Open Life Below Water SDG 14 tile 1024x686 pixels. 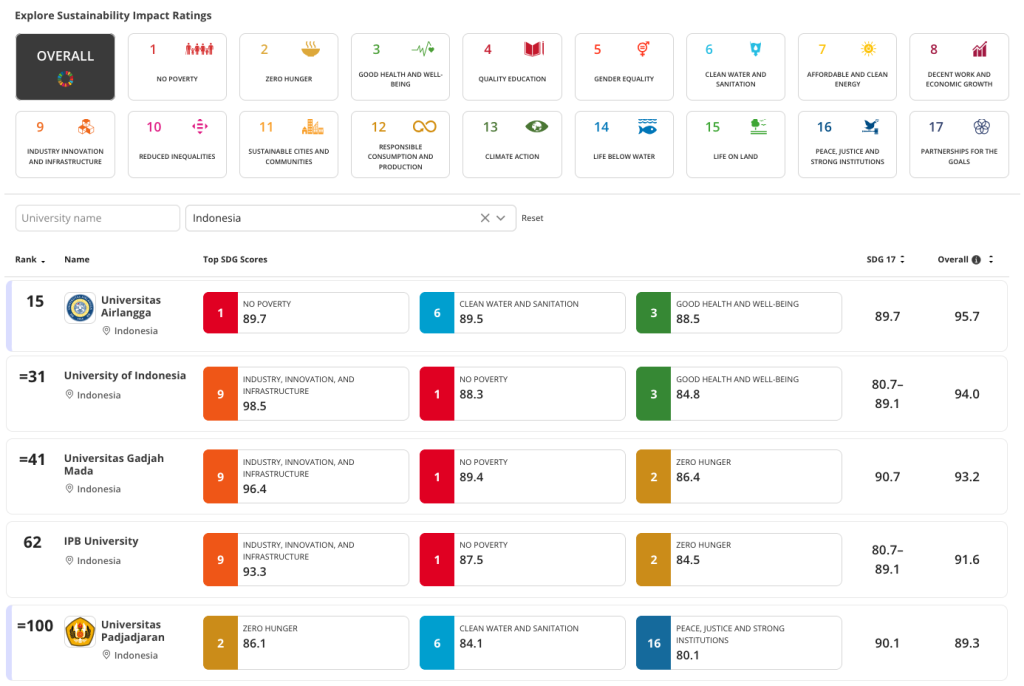tap(624, 144)
